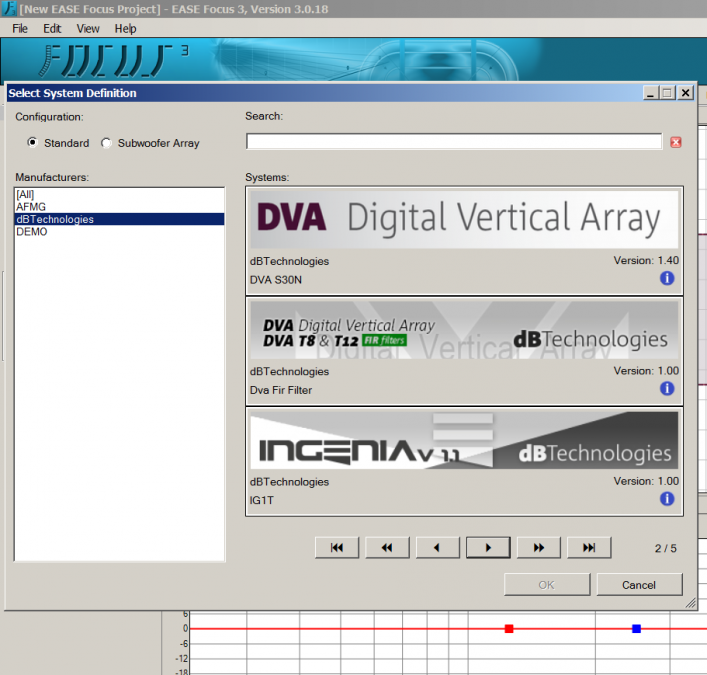
Task: Select the Subwoofer Array configuration option
Action: (x=106, y=143)
